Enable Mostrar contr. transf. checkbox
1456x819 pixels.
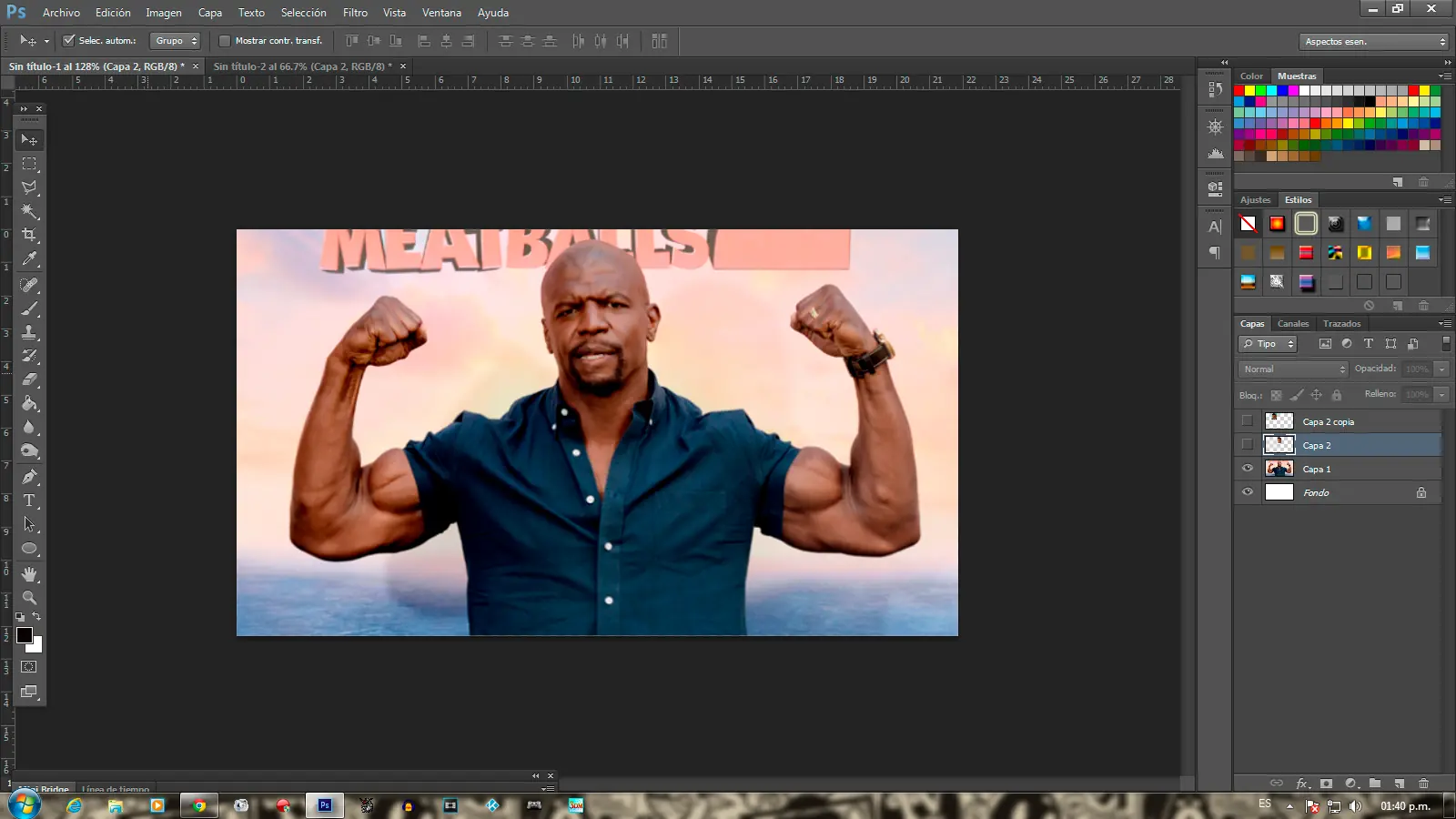pos(225,41)
